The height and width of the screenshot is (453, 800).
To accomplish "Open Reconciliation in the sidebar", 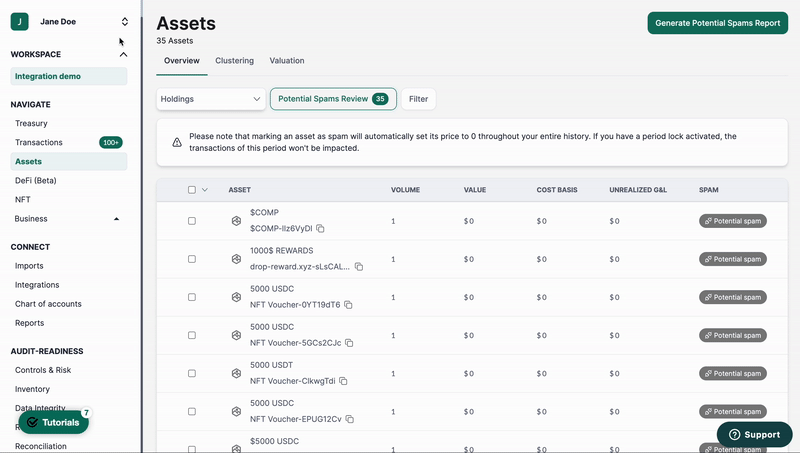I will point(41,446).
